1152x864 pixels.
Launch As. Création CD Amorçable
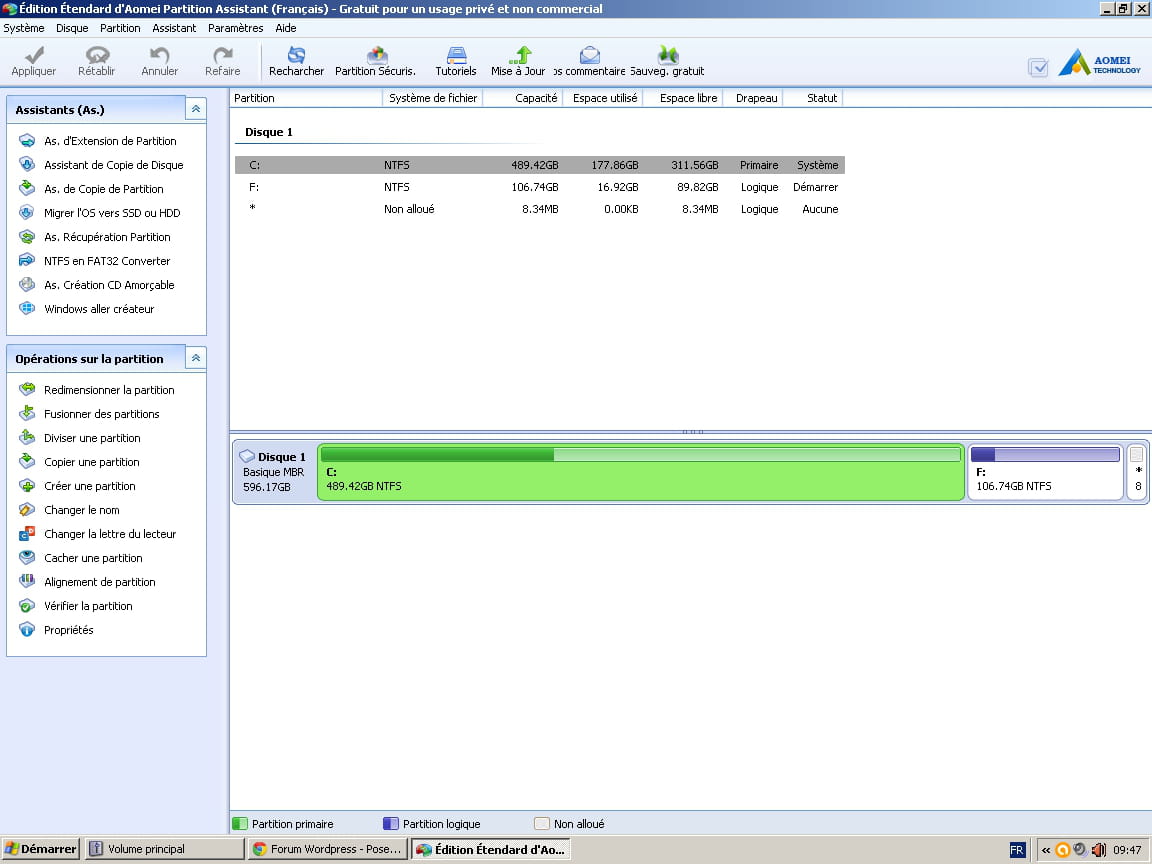[109, 285]
